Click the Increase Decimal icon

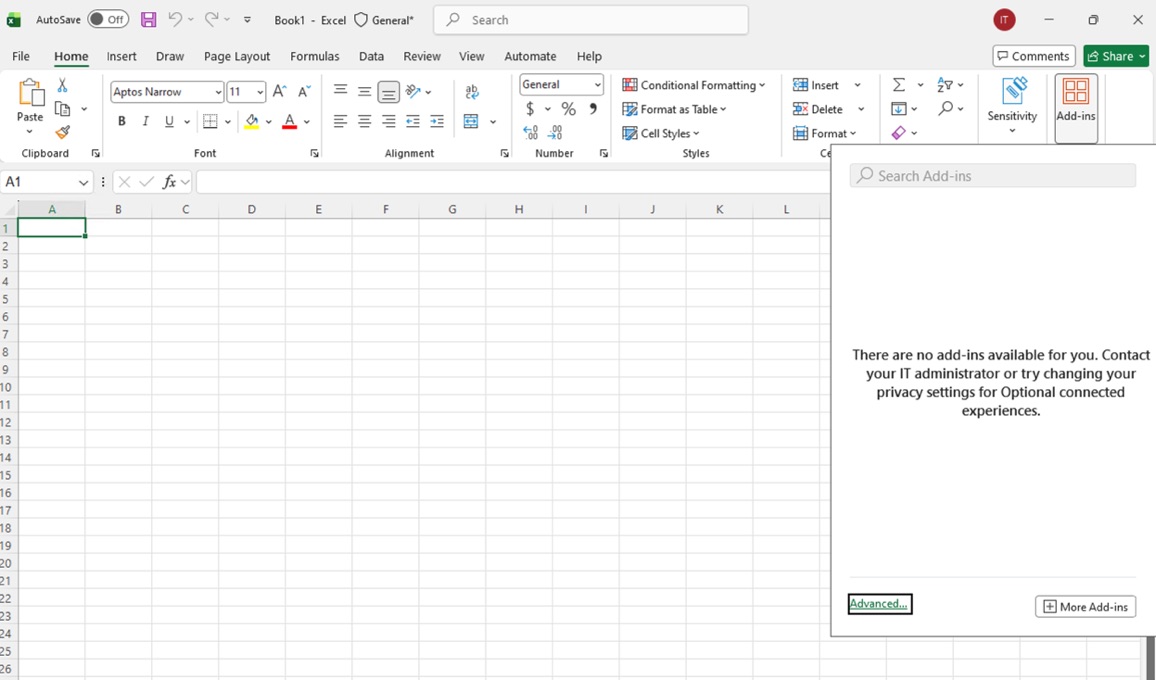click(x=531, y=133)
